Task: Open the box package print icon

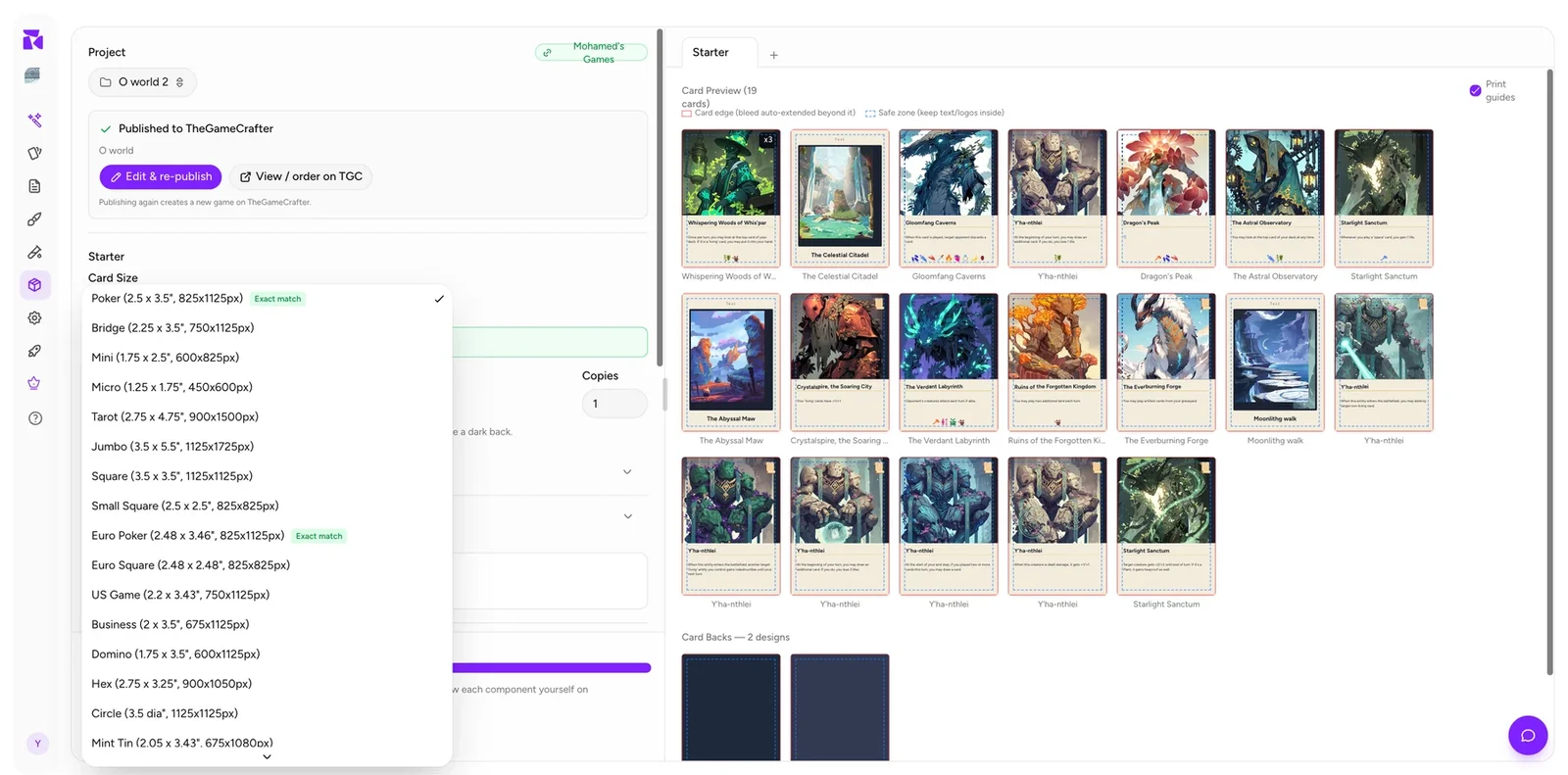Action: point(34,285)
